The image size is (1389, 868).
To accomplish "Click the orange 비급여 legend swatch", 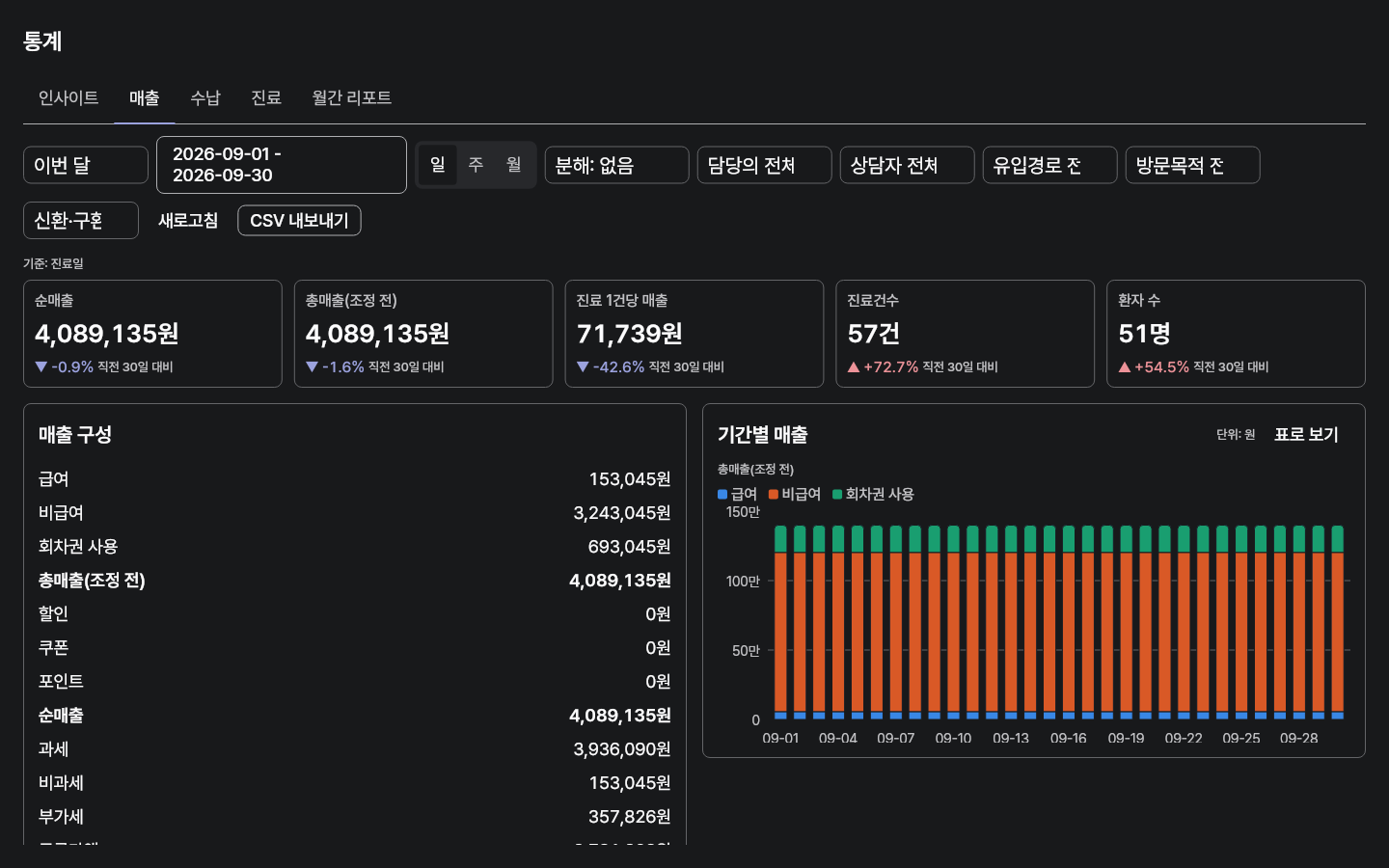I will (x=774, y=495).
